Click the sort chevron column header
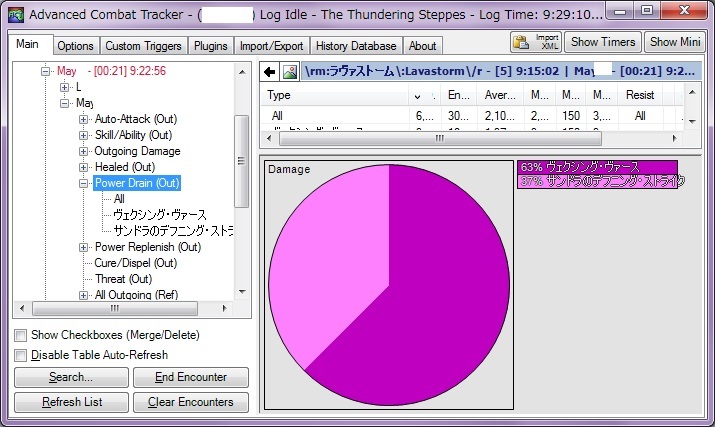Viewport: 715px width, 427px height. coord(424,95)
